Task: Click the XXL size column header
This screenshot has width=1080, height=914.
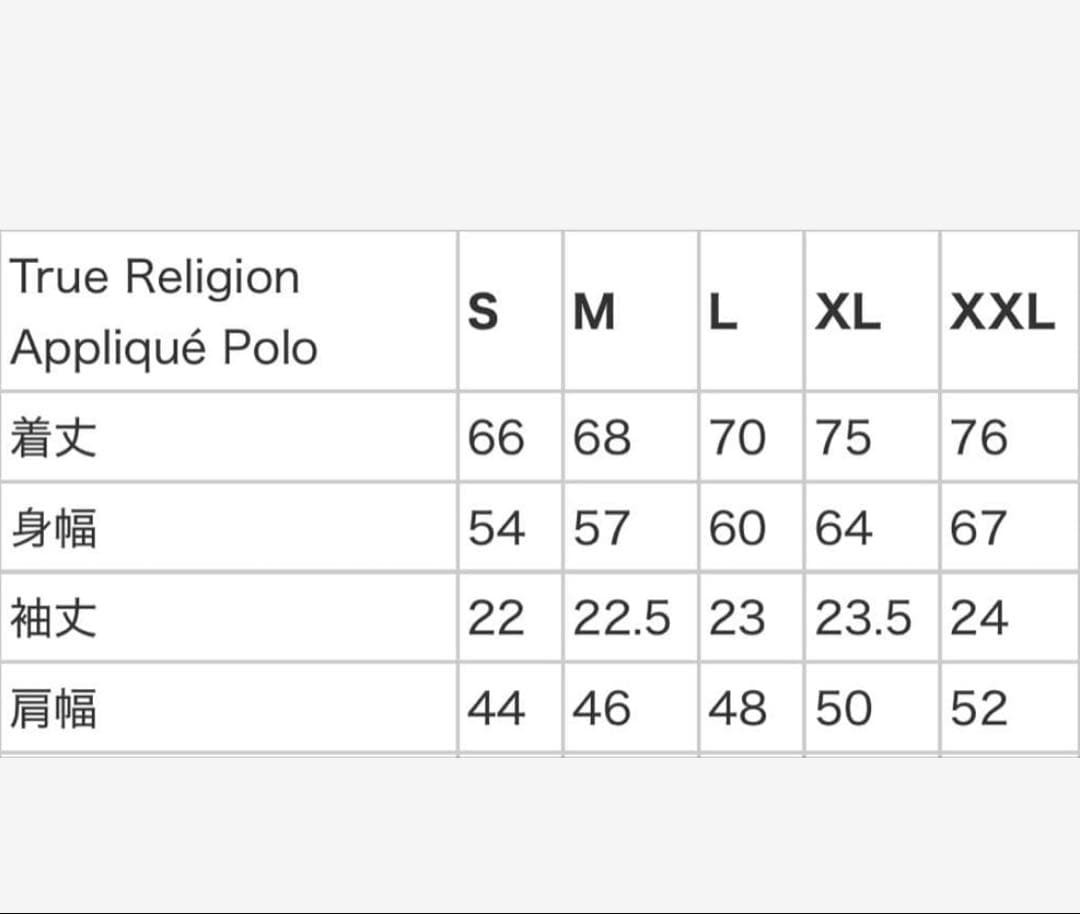Action: pos(1002,313)
